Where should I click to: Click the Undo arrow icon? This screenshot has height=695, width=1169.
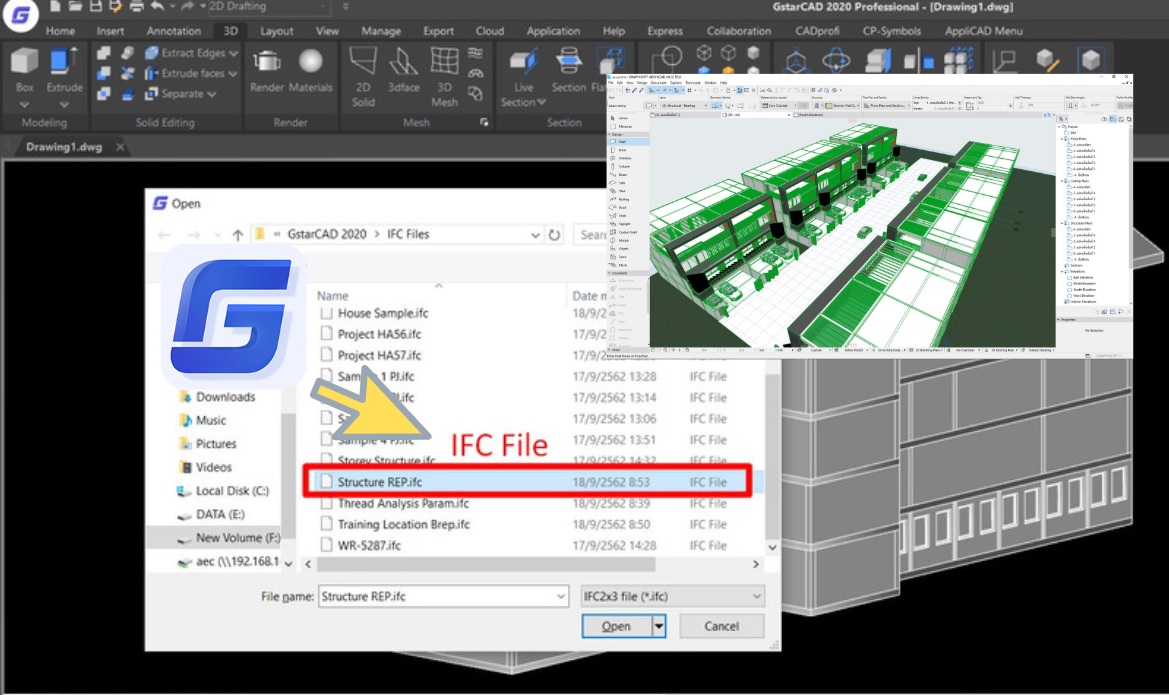click(157, 6)
